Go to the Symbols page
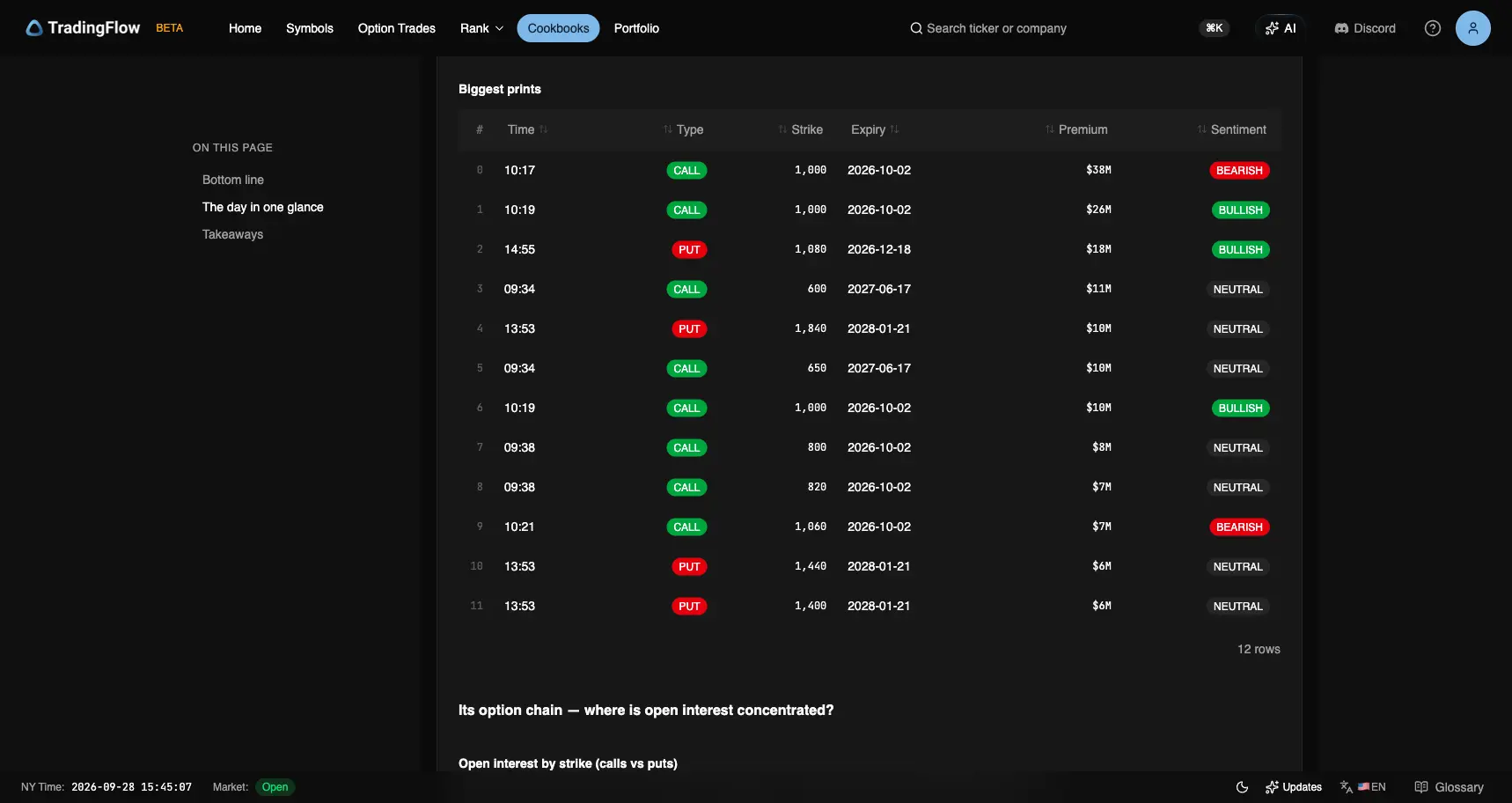 310,28
